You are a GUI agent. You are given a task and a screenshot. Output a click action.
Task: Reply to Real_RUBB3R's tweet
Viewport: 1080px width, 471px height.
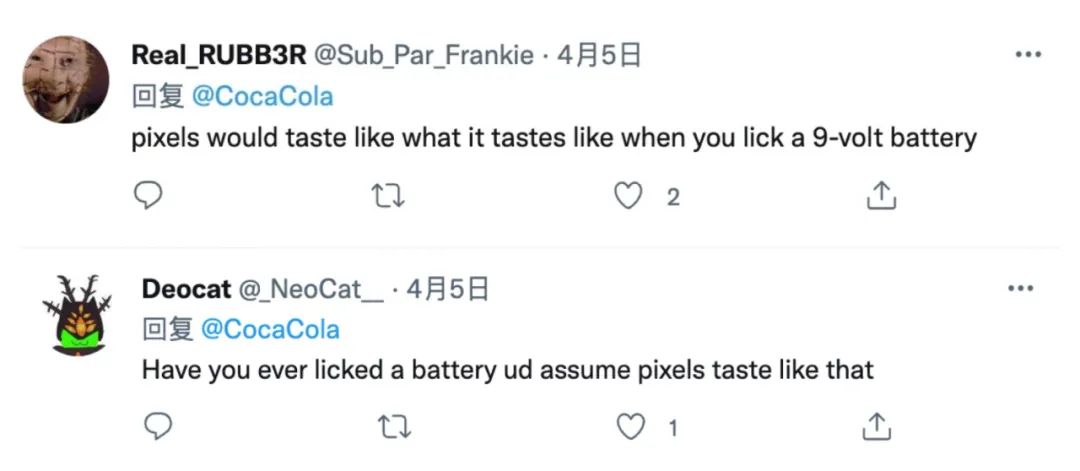pos(148,196)
